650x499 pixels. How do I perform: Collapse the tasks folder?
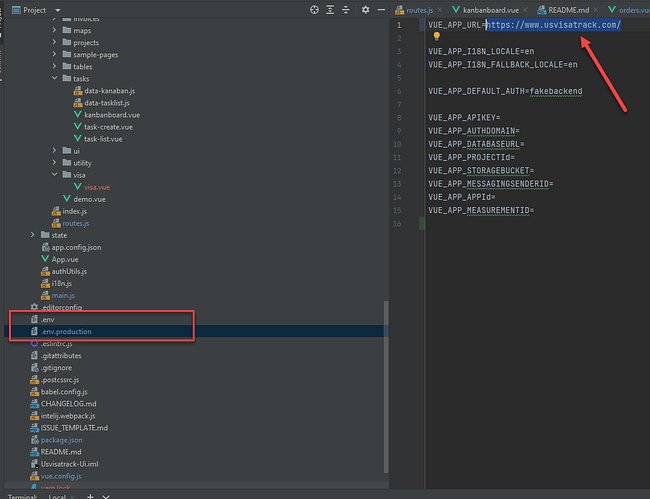(54, 78)
